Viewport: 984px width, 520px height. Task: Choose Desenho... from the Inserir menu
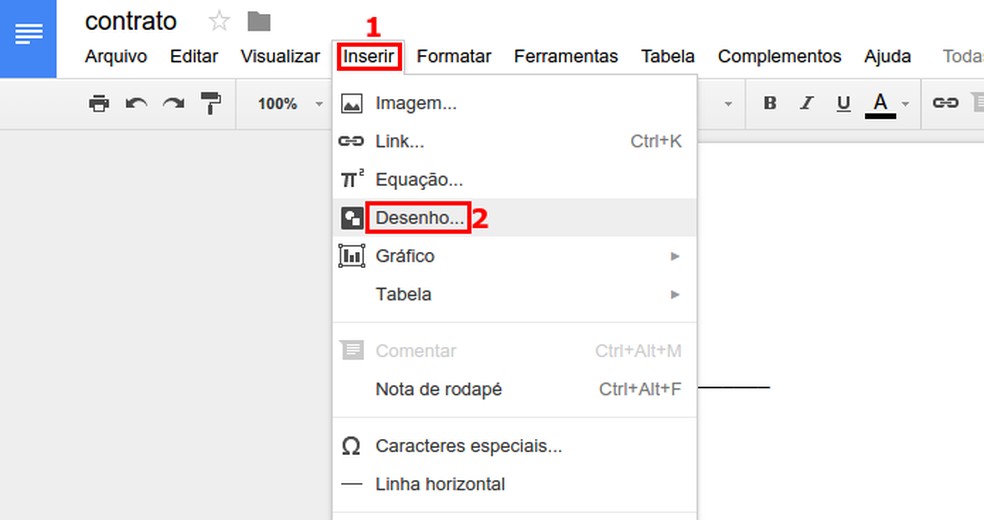point(419,217)
